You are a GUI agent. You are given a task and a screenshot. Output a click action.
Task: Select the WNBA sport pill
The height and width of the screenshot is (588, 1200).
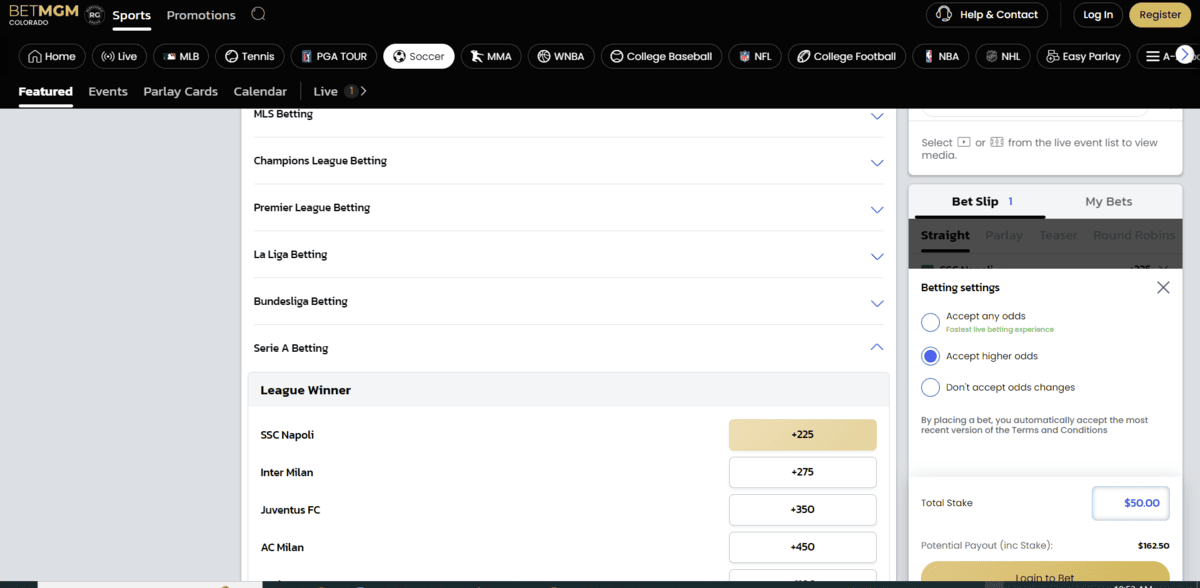coord(562,56)
